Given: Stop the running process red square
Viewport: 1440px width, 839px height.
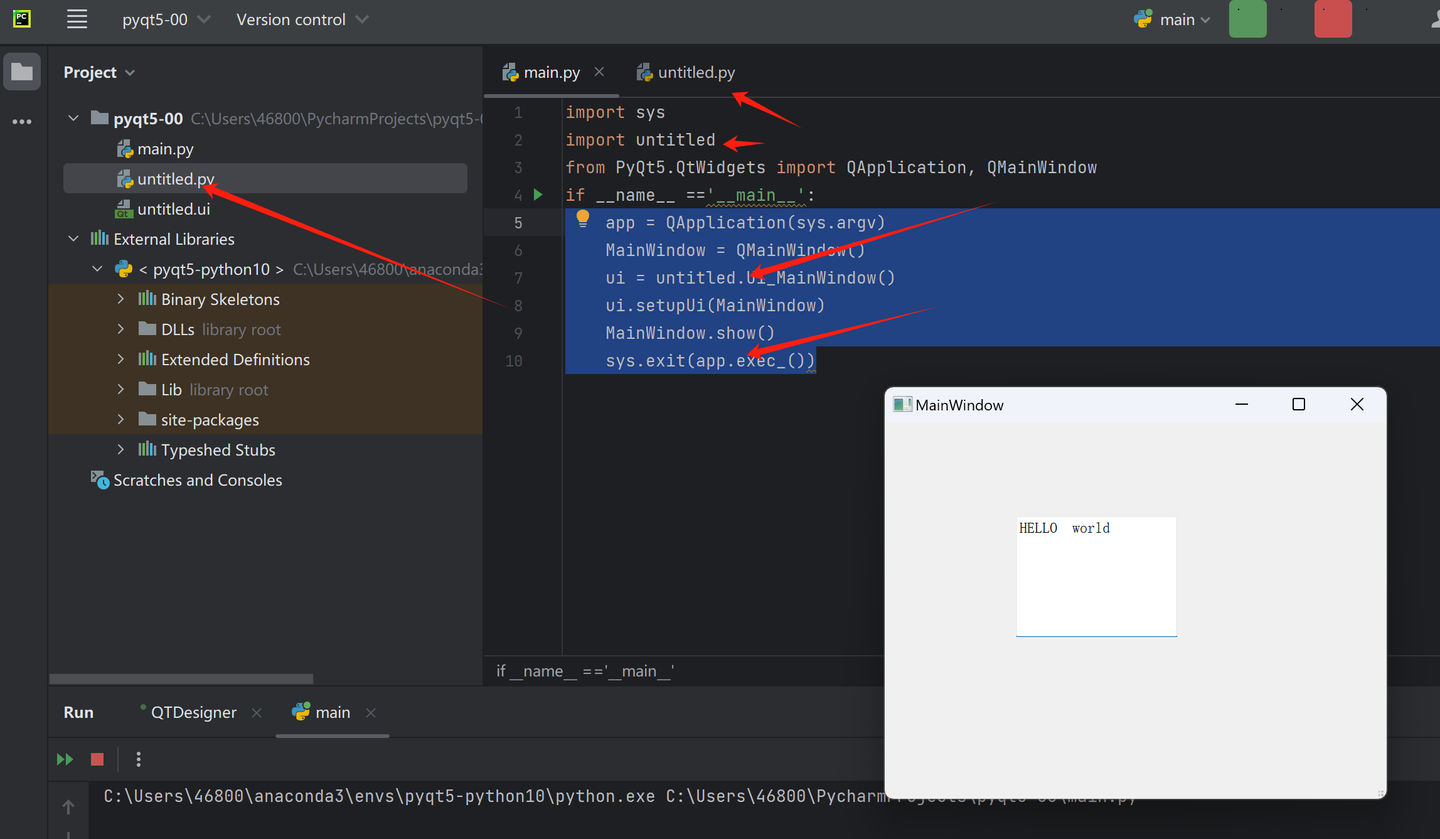Looking at the screenshot, I should point(97,760).
